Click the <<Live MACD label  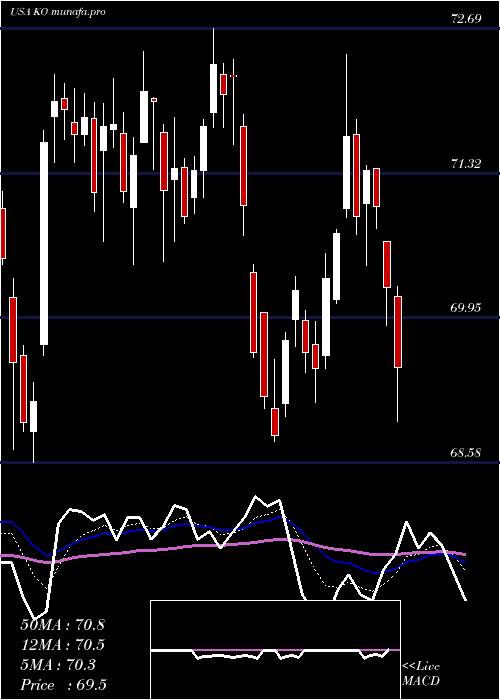click(x=421, y=673)
